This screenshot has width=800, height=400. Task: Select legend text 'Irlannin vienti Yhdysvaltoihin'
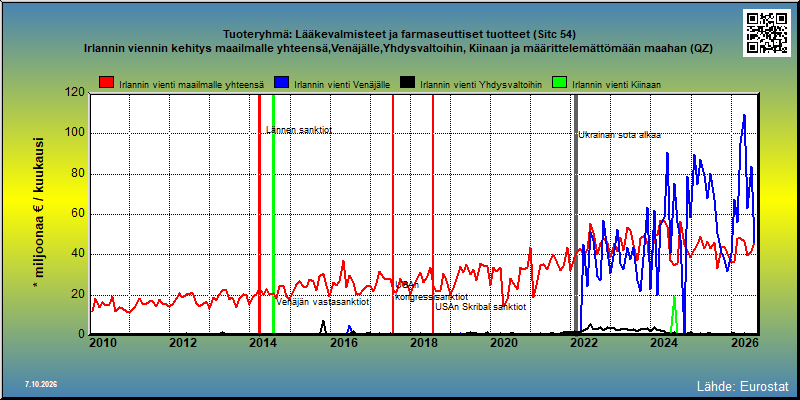pos(481,85)
